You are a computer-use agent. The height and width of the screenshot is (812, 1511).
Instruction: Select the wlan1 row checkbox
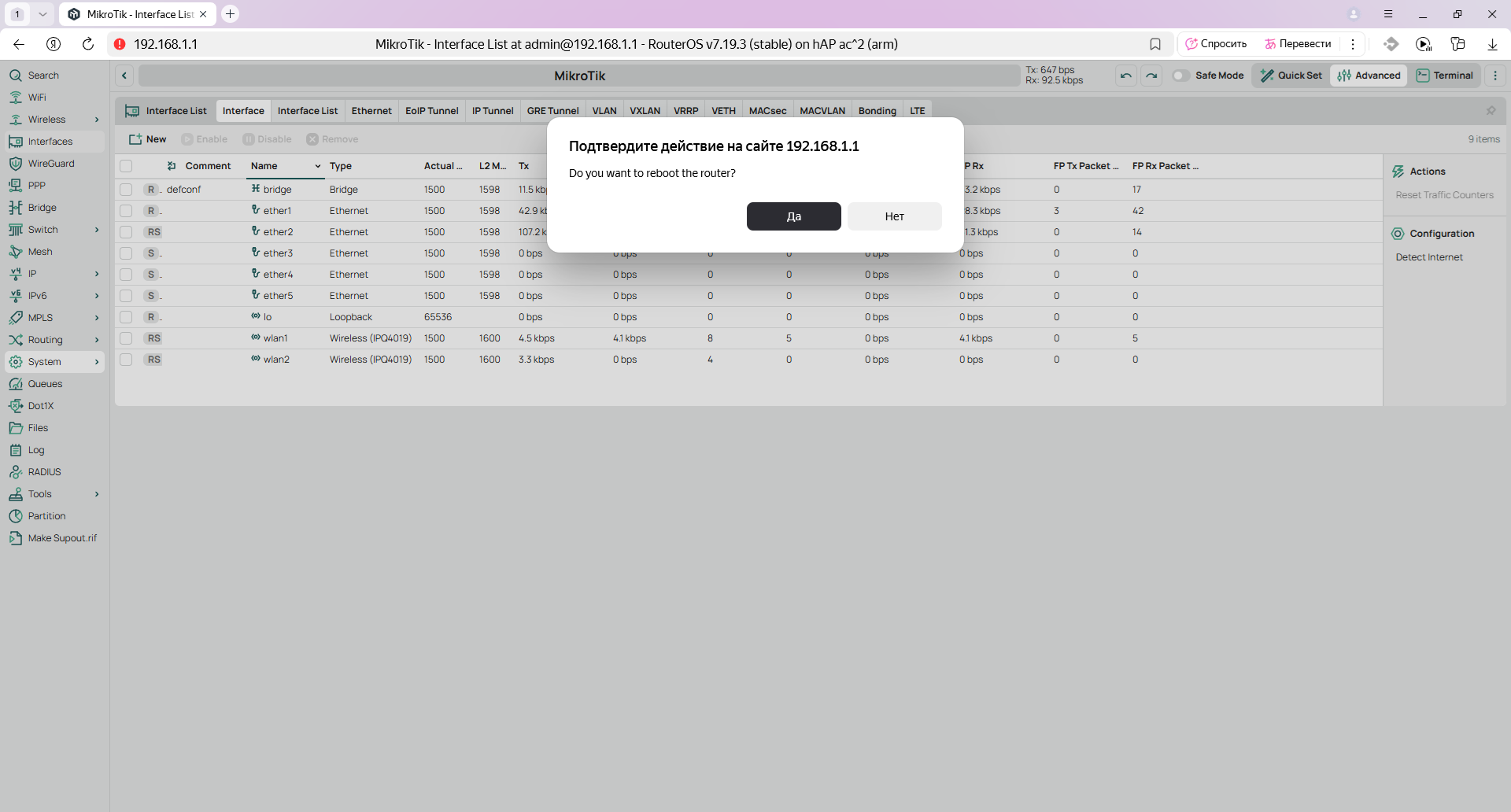[126, 338]
